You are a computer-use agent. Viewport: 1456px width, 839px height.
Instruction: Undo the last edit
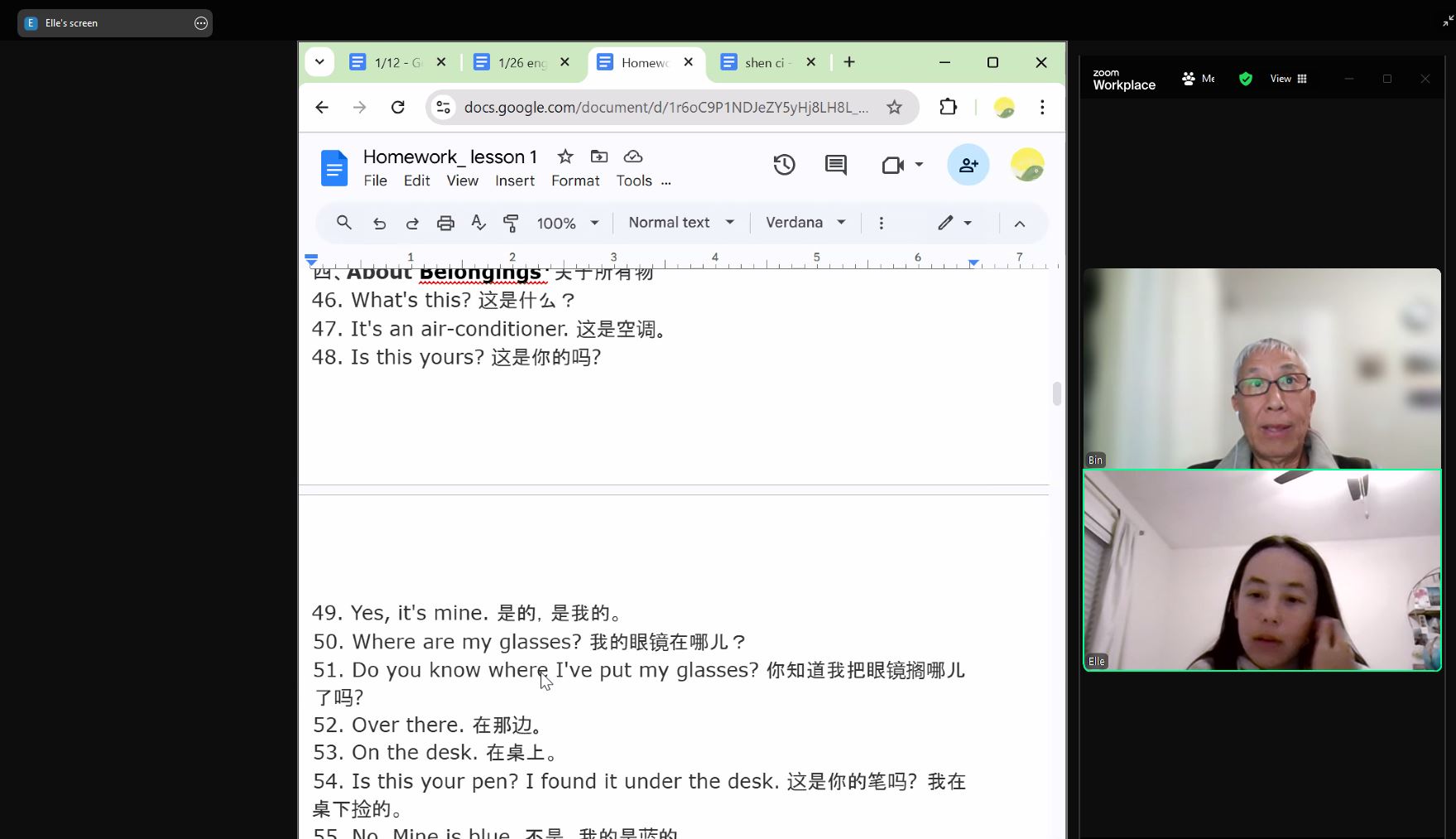click(x=379, y=223)
